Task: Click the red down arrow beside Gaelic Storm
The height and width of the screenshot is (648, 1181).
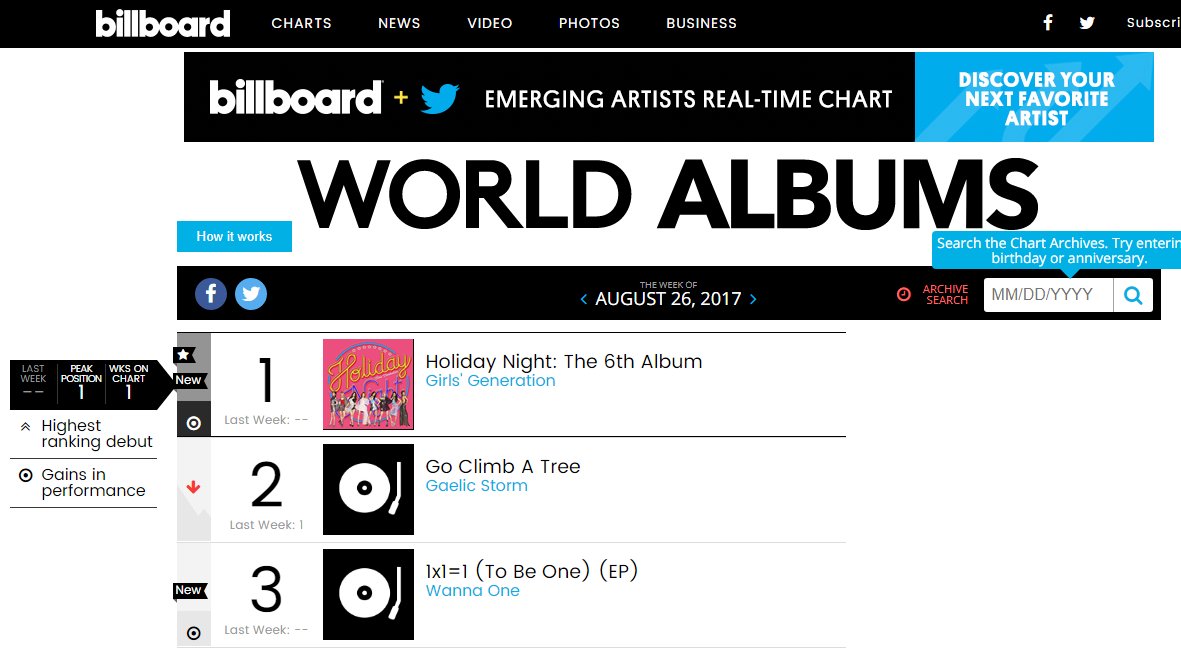Action: click(194, 487)
